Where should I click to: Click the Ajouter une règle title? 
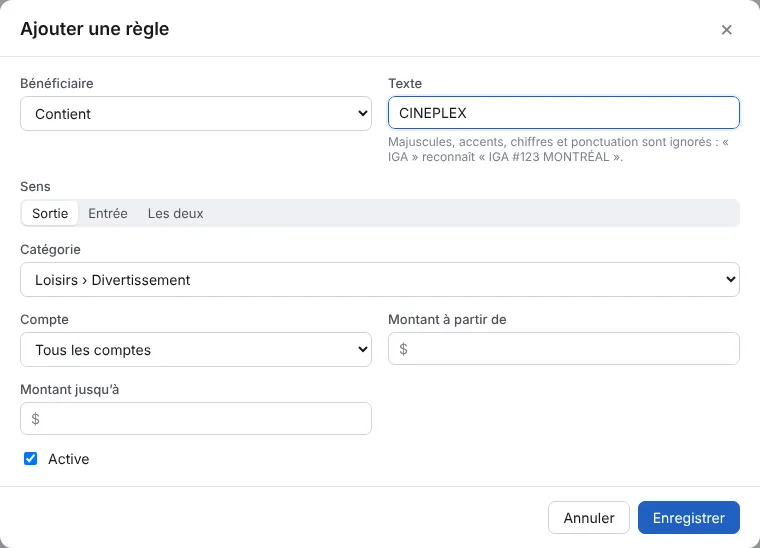click(x=95, y=29)
